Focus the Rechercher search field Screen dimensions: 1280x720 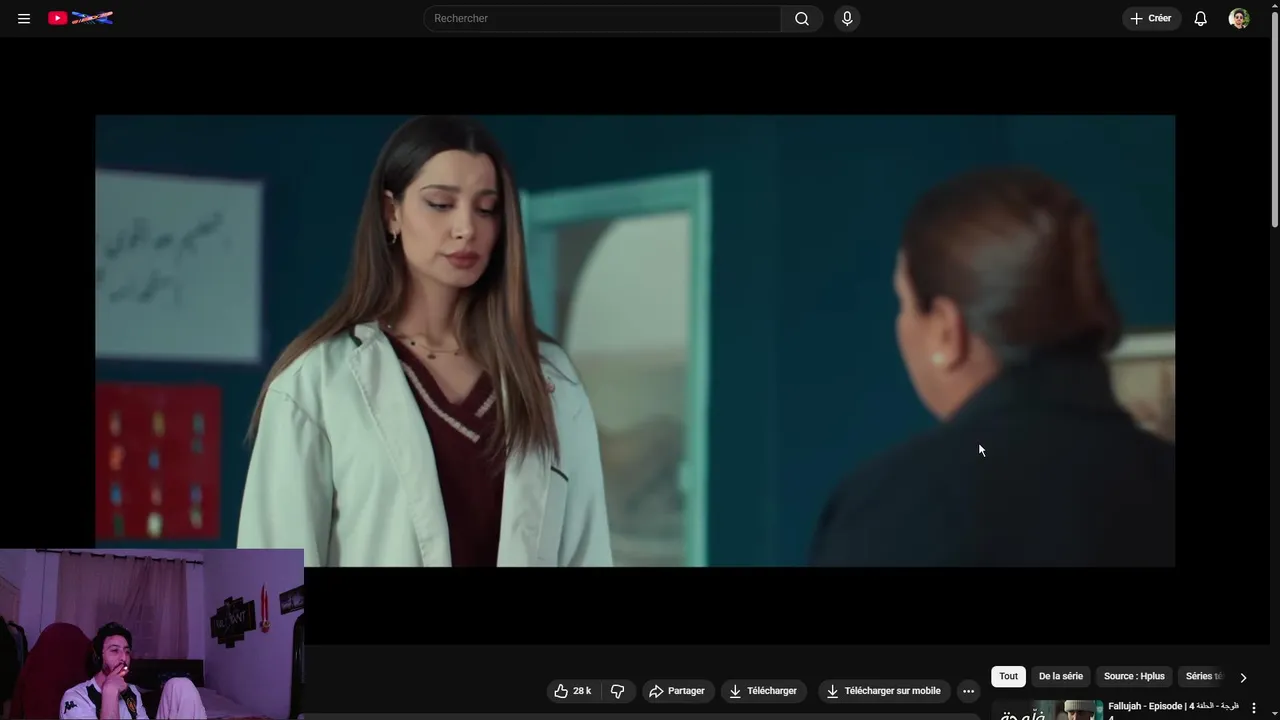(602, 18)
